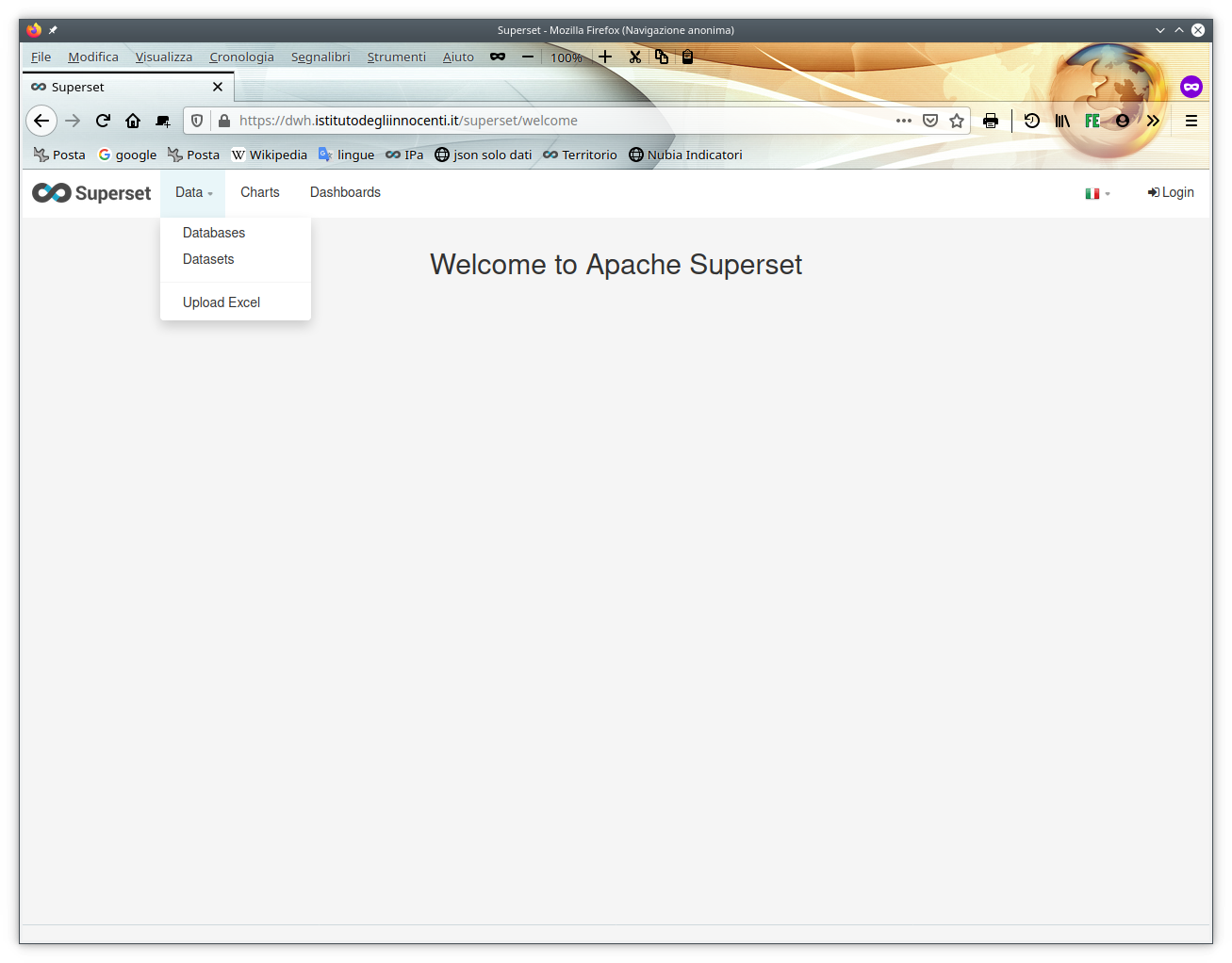The image size is (1232, 963).
Task: Click the Firefox icon in title bar
Action: pyautogui.click(x=34, y=30)
